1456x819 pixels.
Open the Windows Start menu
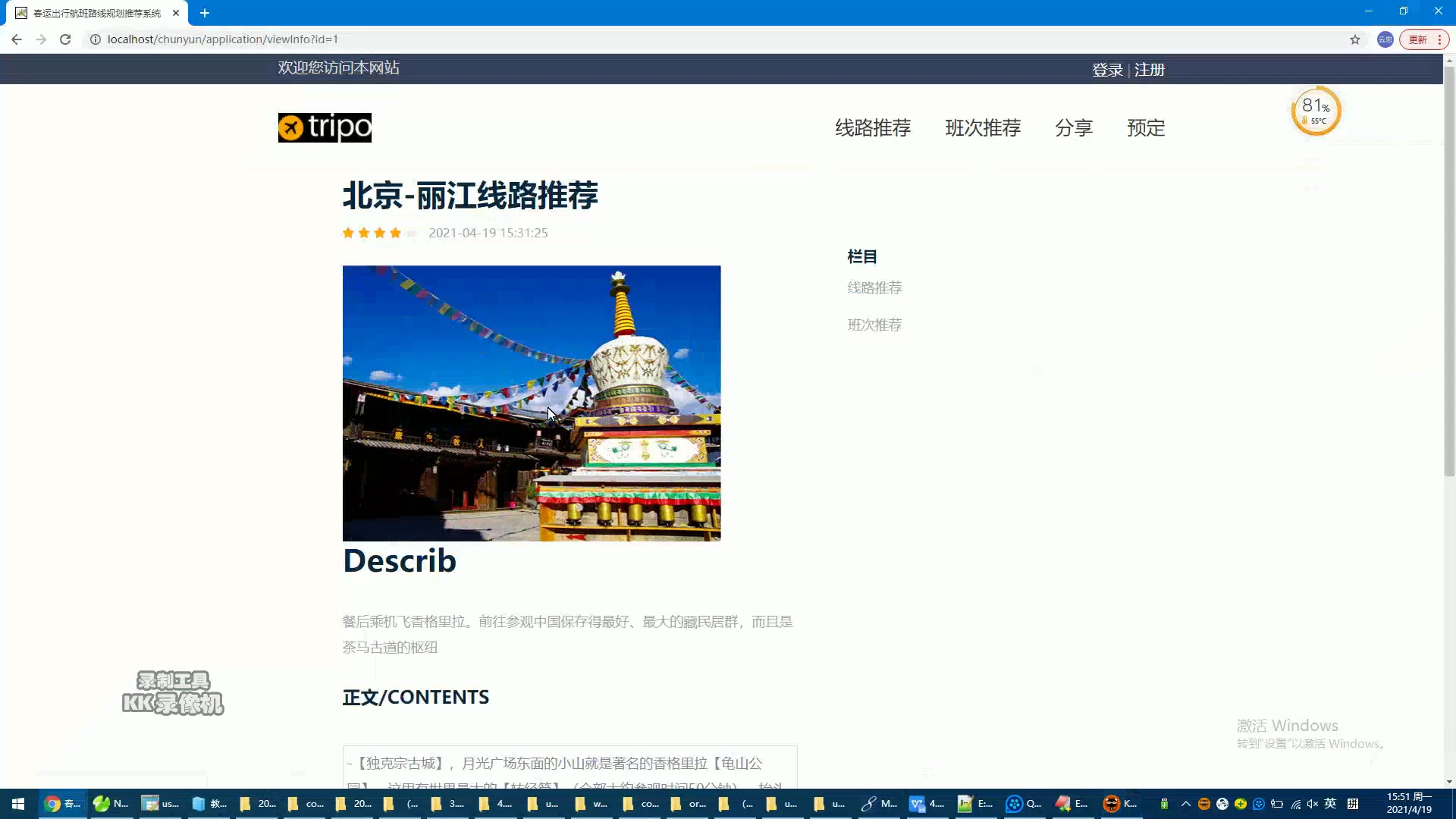click(x=17, y=804)
